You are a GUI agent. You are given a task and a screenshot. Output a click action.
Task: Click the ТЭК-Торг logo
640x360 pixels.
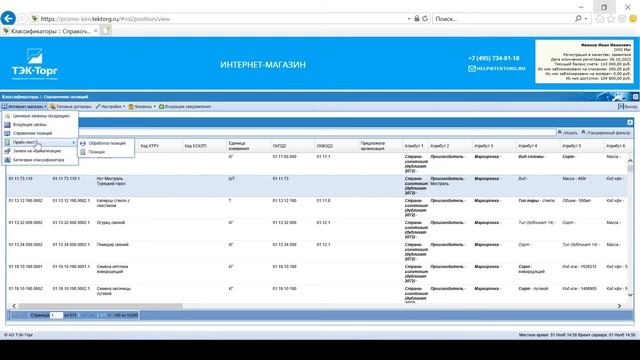coord(35,64)
